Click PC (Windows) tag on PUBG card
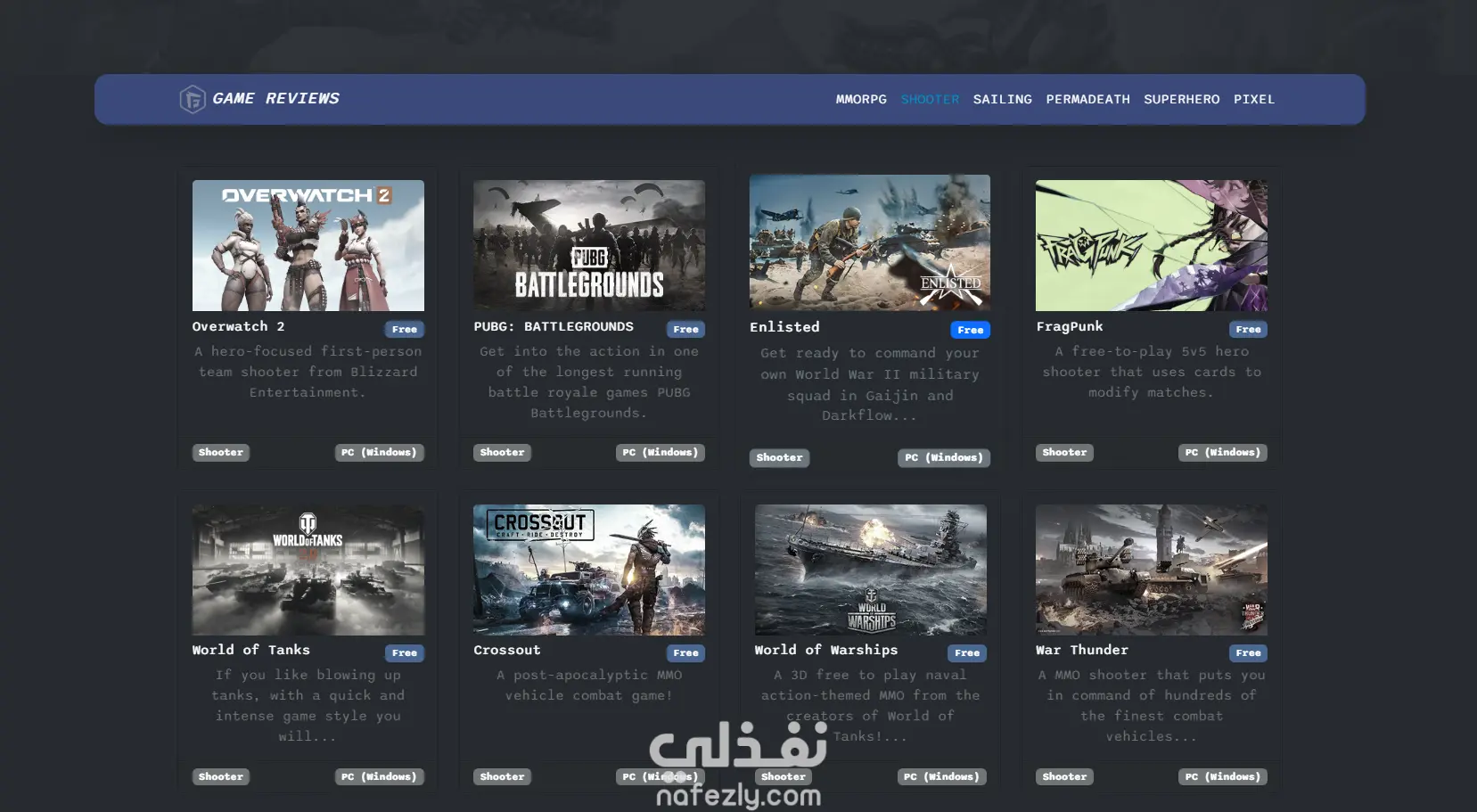Viewport: 1477px width, 812px height. click(661, 452)
